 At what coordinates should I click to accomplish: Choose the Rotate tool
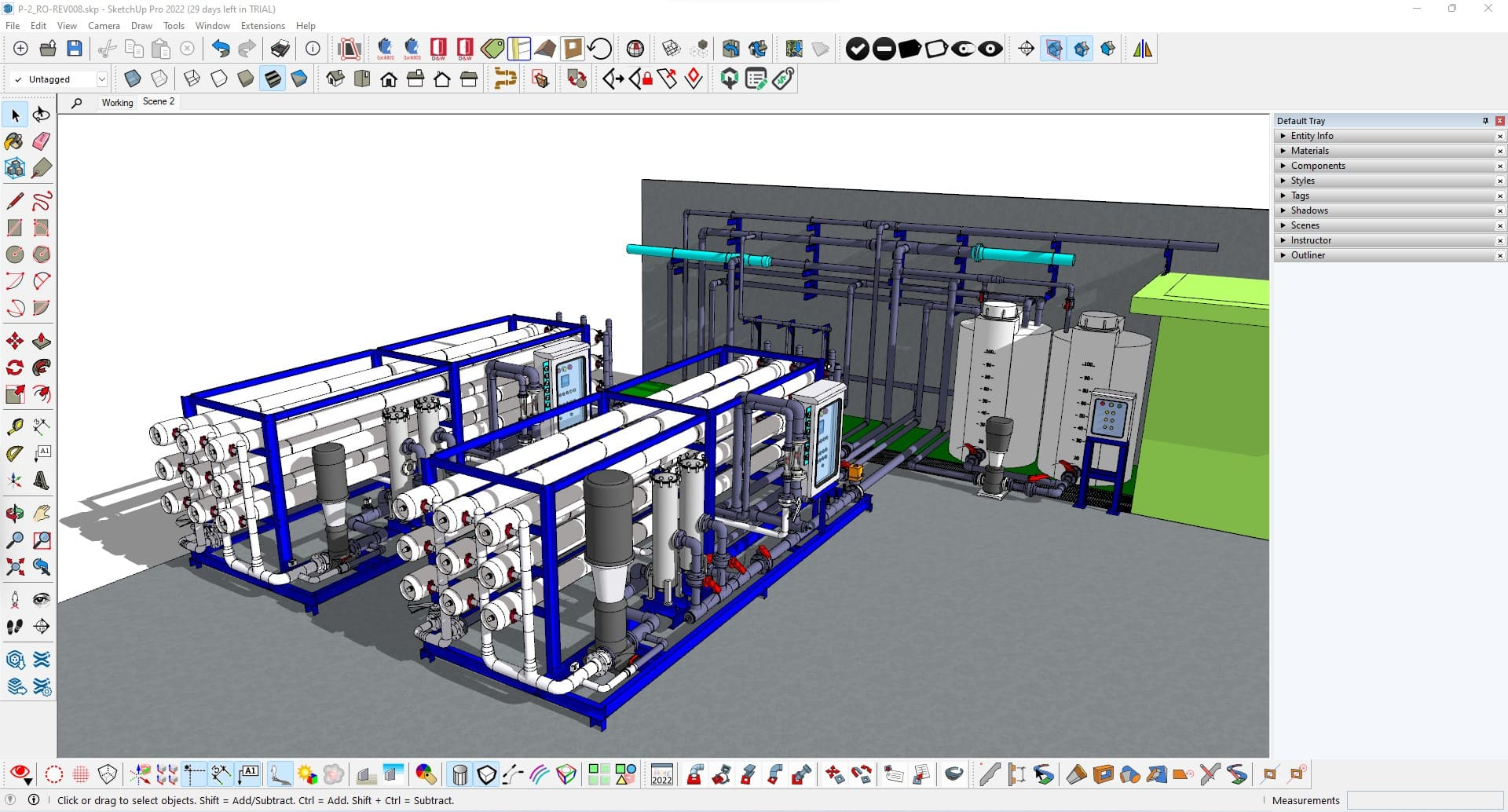[15, 368]
